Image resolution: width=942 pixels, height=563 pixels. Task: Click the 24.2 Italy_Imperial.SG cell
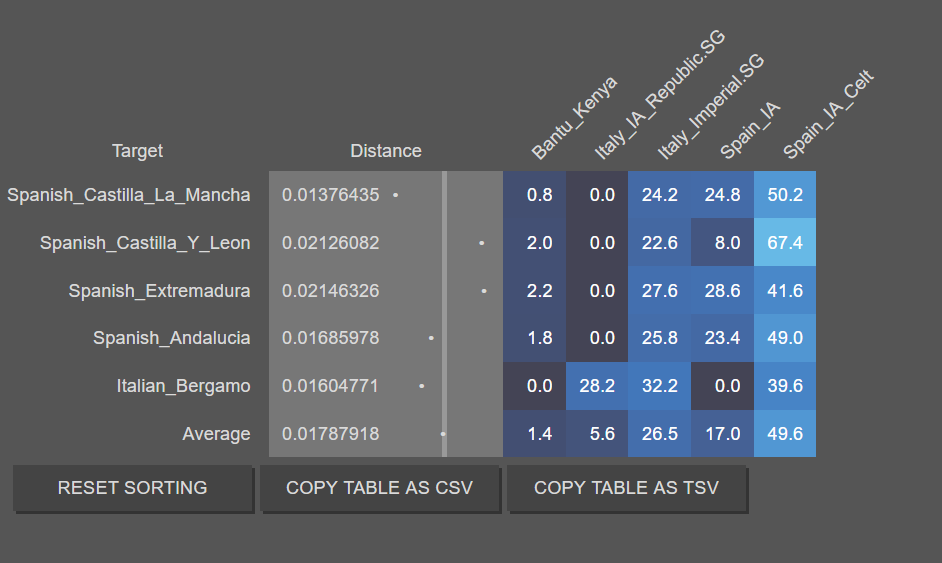click(x=660, y=195)
